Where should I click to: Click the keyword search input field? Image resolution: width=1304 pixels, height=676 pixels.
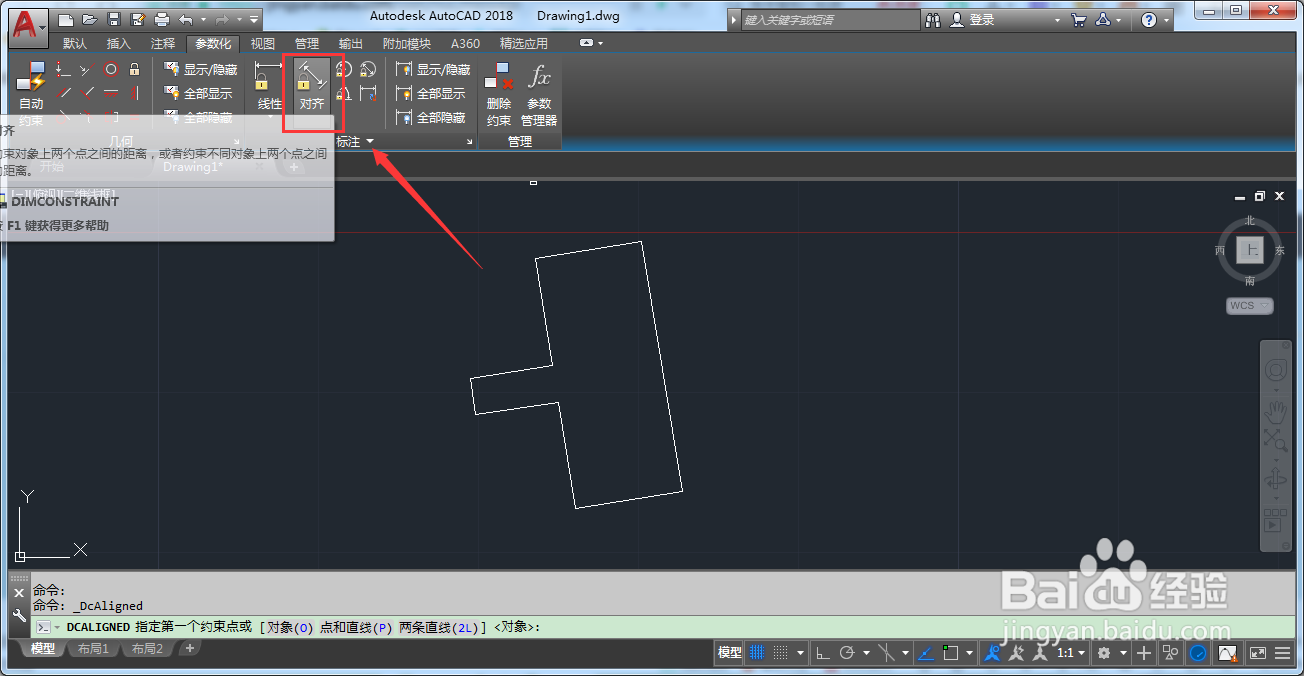830,19
